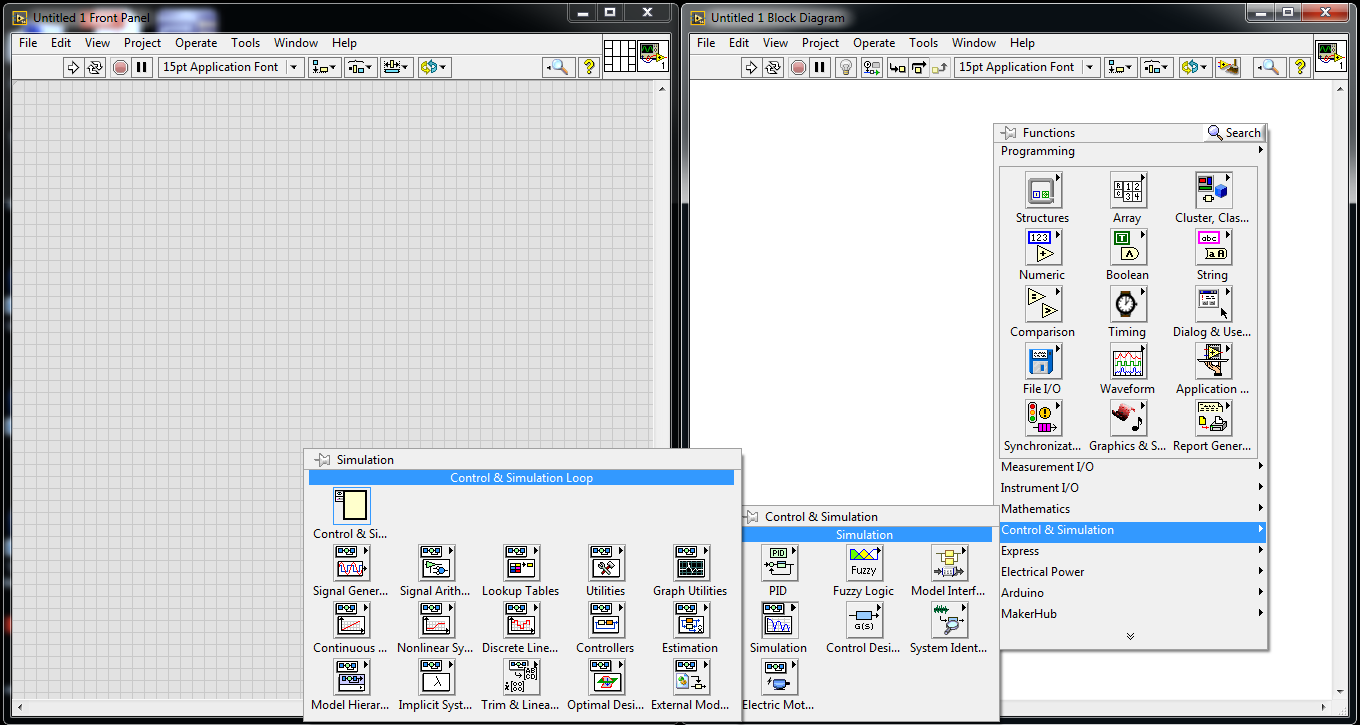
Task: Click Search button in Functions palette
Action: pos(1234,132)
